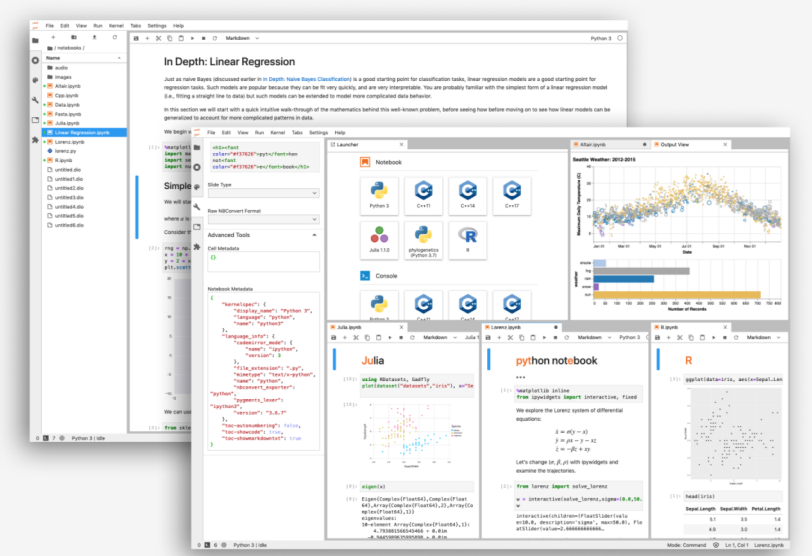Switch to the Launcher tab
Viewport: 812px width, 556px height.
pos(367,144)
